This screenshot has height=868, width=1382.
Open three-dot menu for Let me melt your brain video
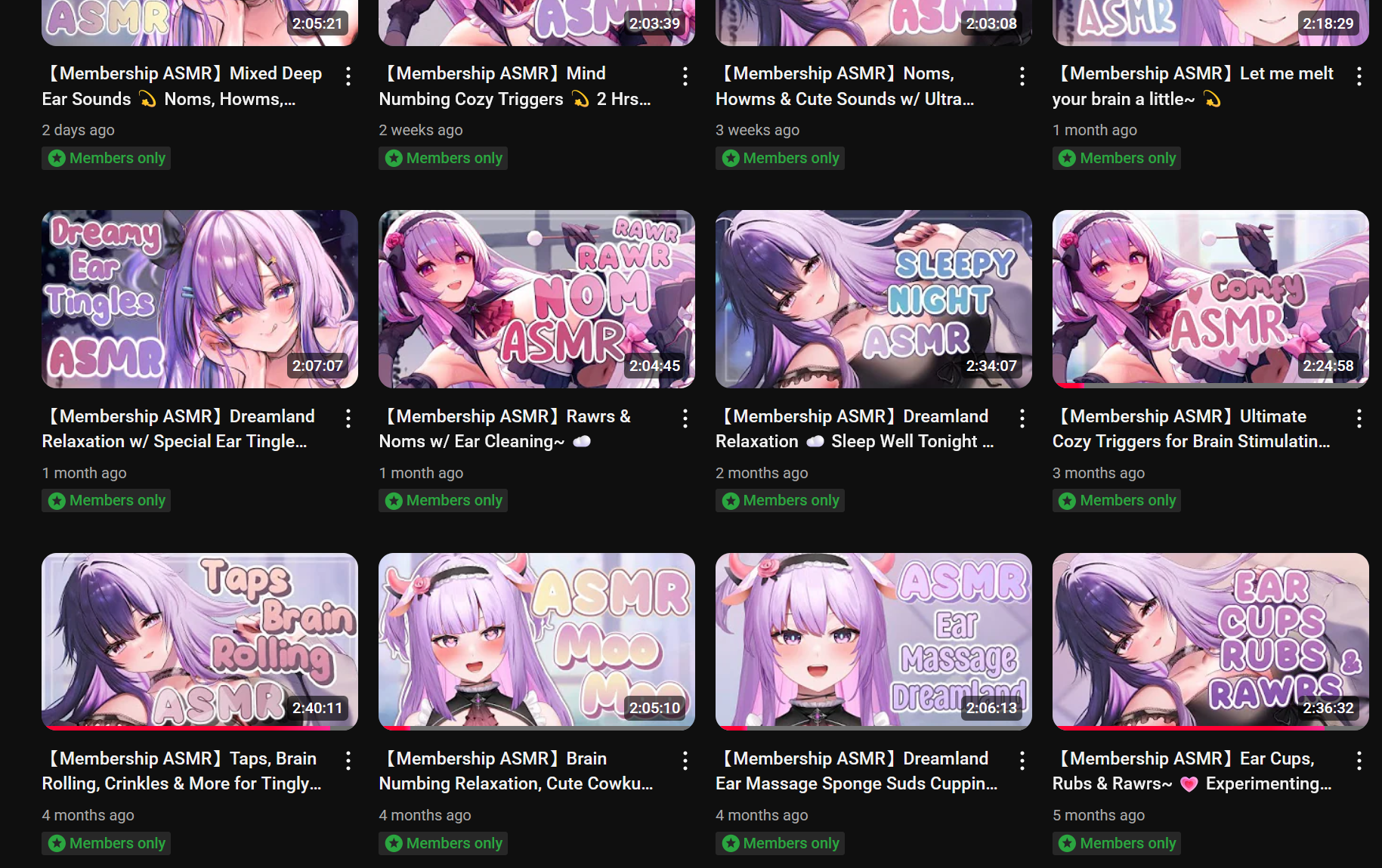[x=1359, y=76]
